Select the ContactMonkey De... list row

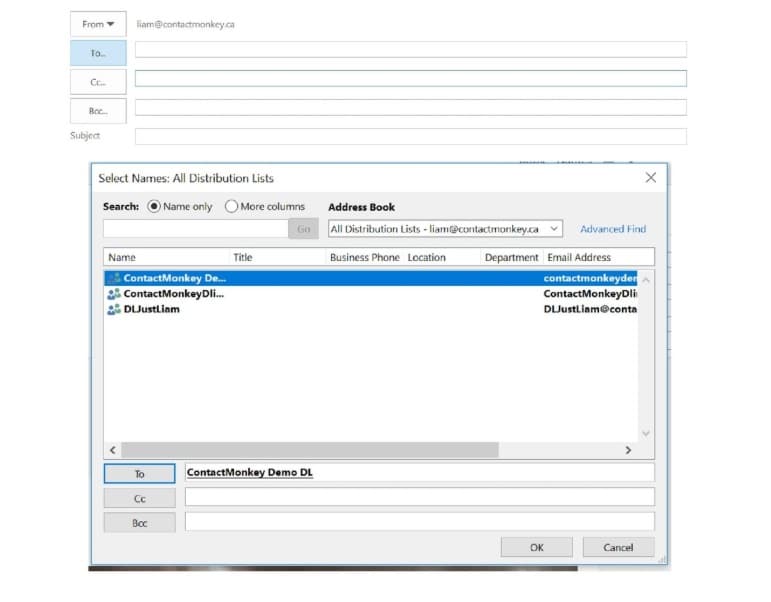coord(371,278)
